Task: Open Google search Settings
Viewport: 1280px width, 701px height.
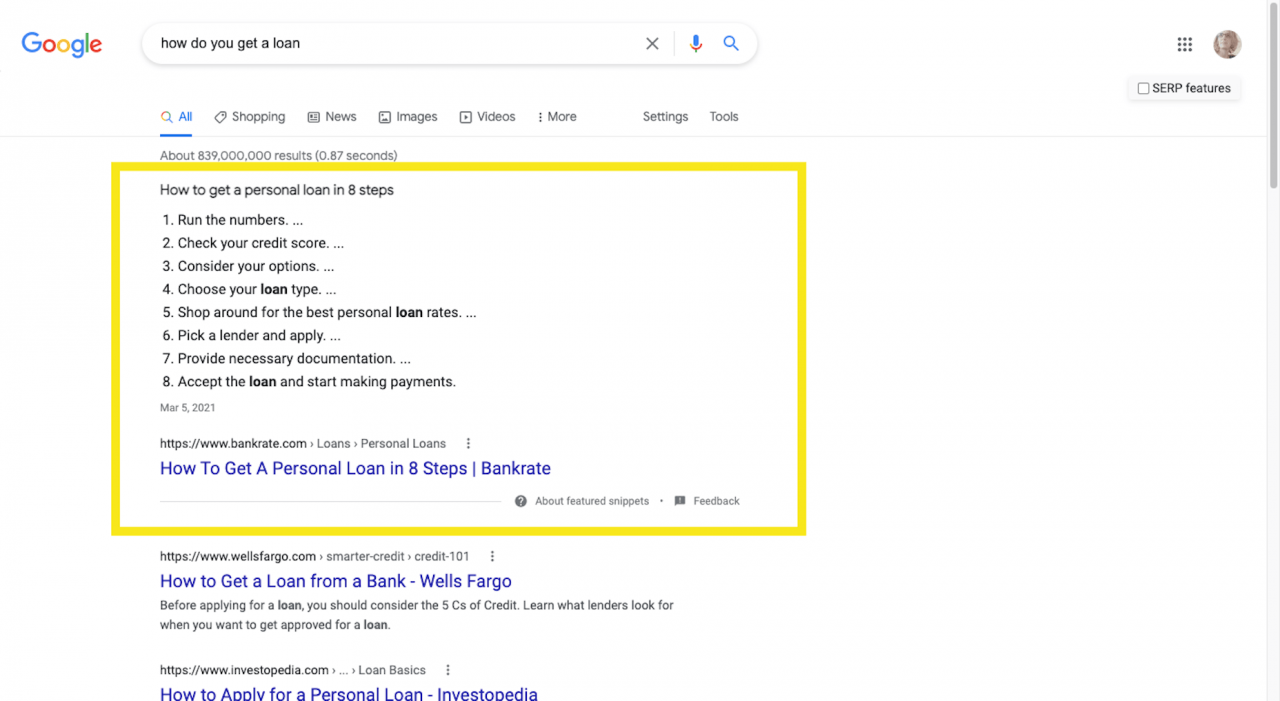Action: pos(665,116)
